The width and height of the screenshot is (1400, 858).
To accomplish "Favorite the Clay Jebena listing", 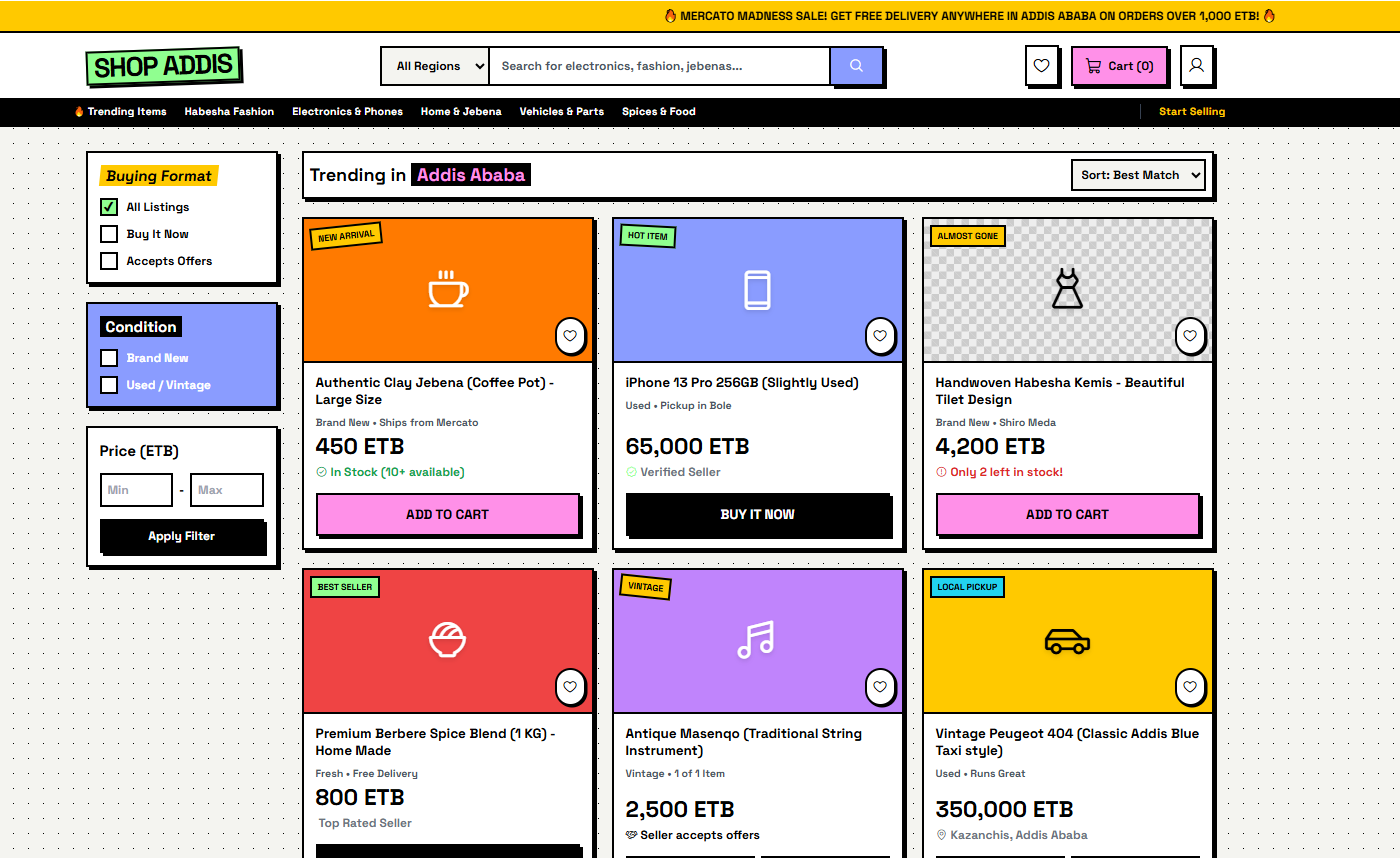I will pos(570,336).
